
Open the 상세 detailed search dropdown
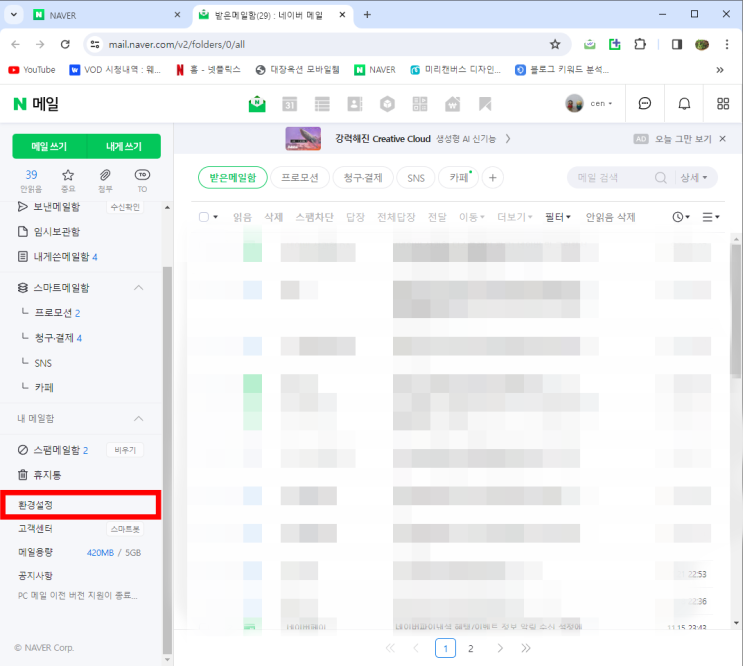pyautogui.click(x=694, y=178)
